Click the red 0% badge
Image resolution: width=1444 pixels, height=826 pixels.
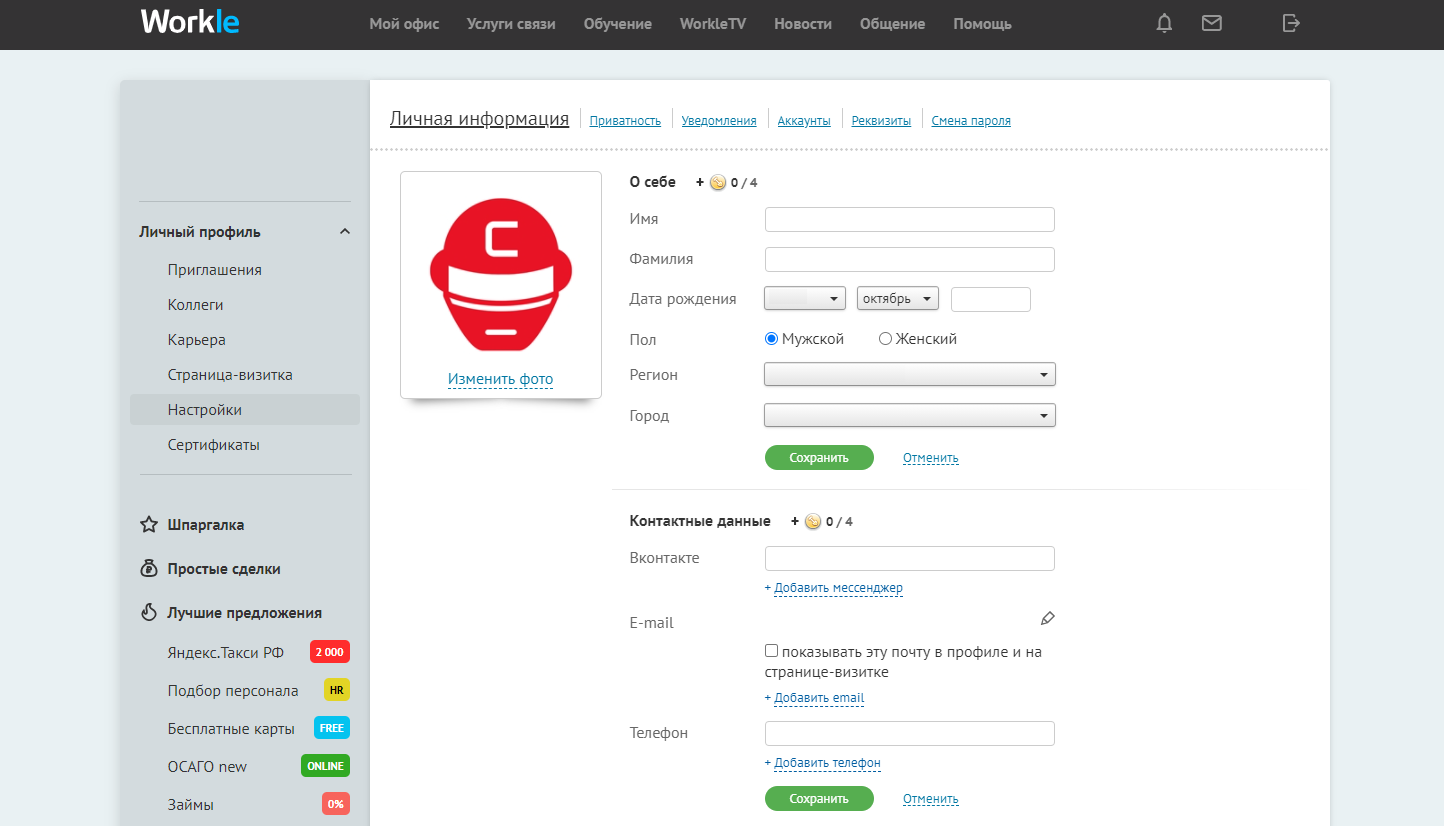click(336, 804)
